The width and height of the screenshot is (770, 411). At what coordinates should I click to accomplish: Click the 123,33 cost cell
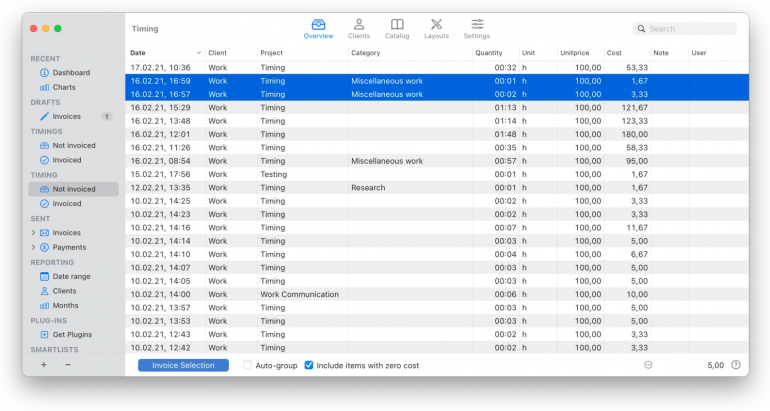(x=634, y=121)
